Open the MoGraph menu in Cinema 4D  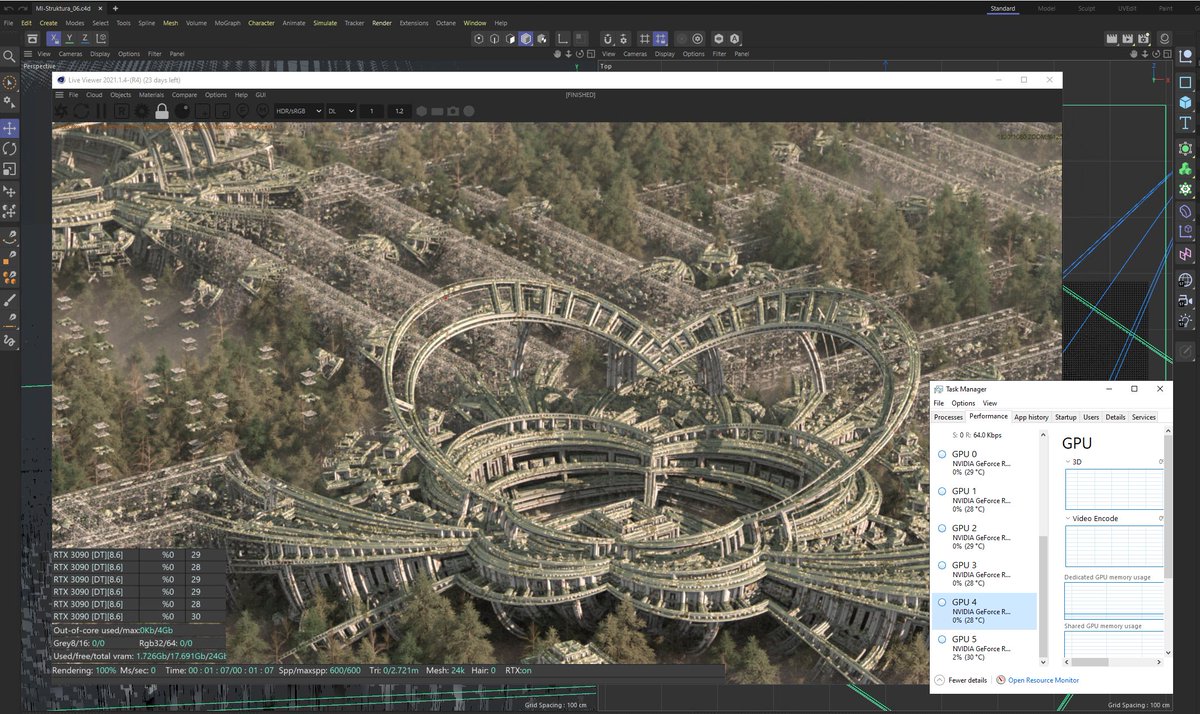point(227,22)
